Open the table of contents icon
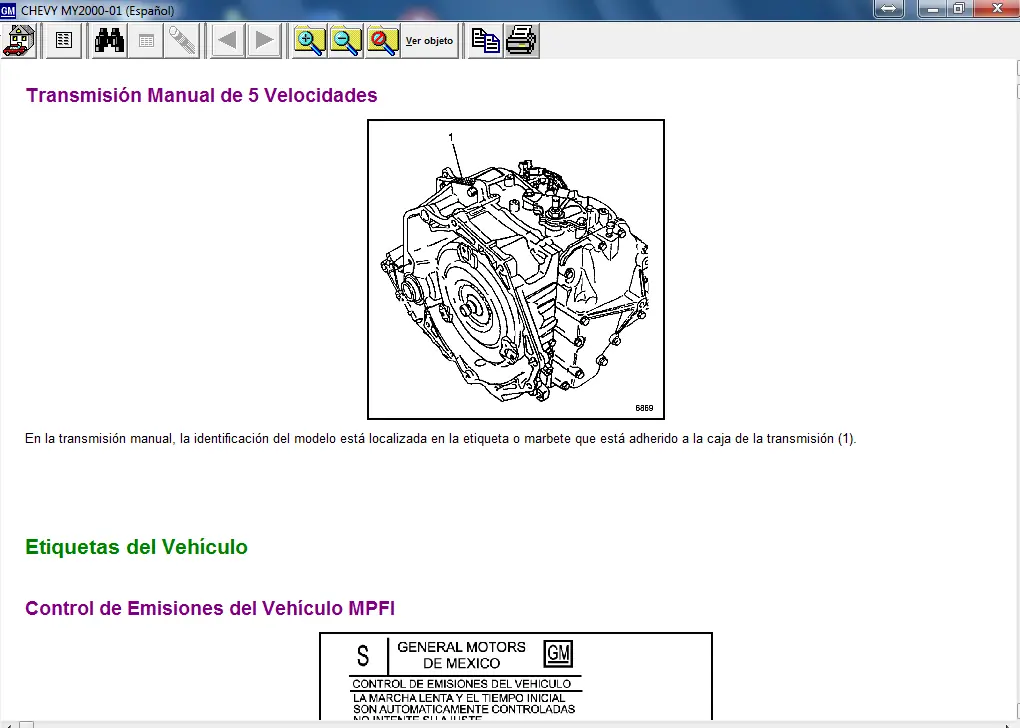1020x728 pixels. click(63, 40)
